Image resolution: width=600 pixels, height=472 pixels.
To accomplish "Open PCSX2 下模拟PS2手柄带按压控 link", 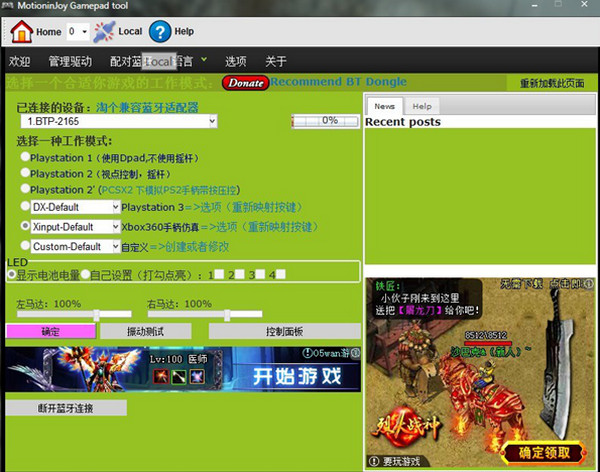I will pos(169,190).
